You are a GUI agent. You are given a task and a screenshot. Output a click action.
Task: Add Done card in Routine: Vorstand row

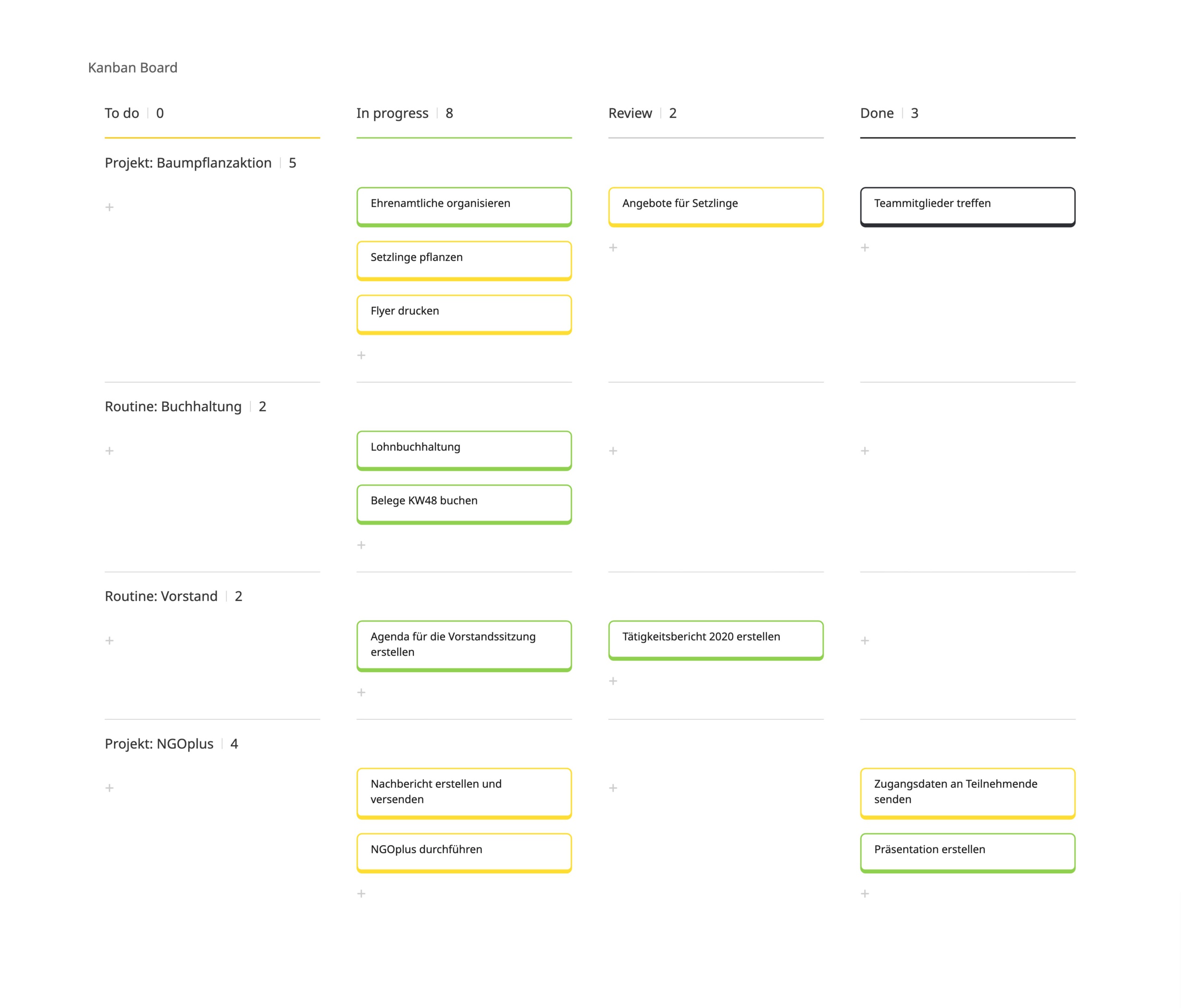pos(865,641)
